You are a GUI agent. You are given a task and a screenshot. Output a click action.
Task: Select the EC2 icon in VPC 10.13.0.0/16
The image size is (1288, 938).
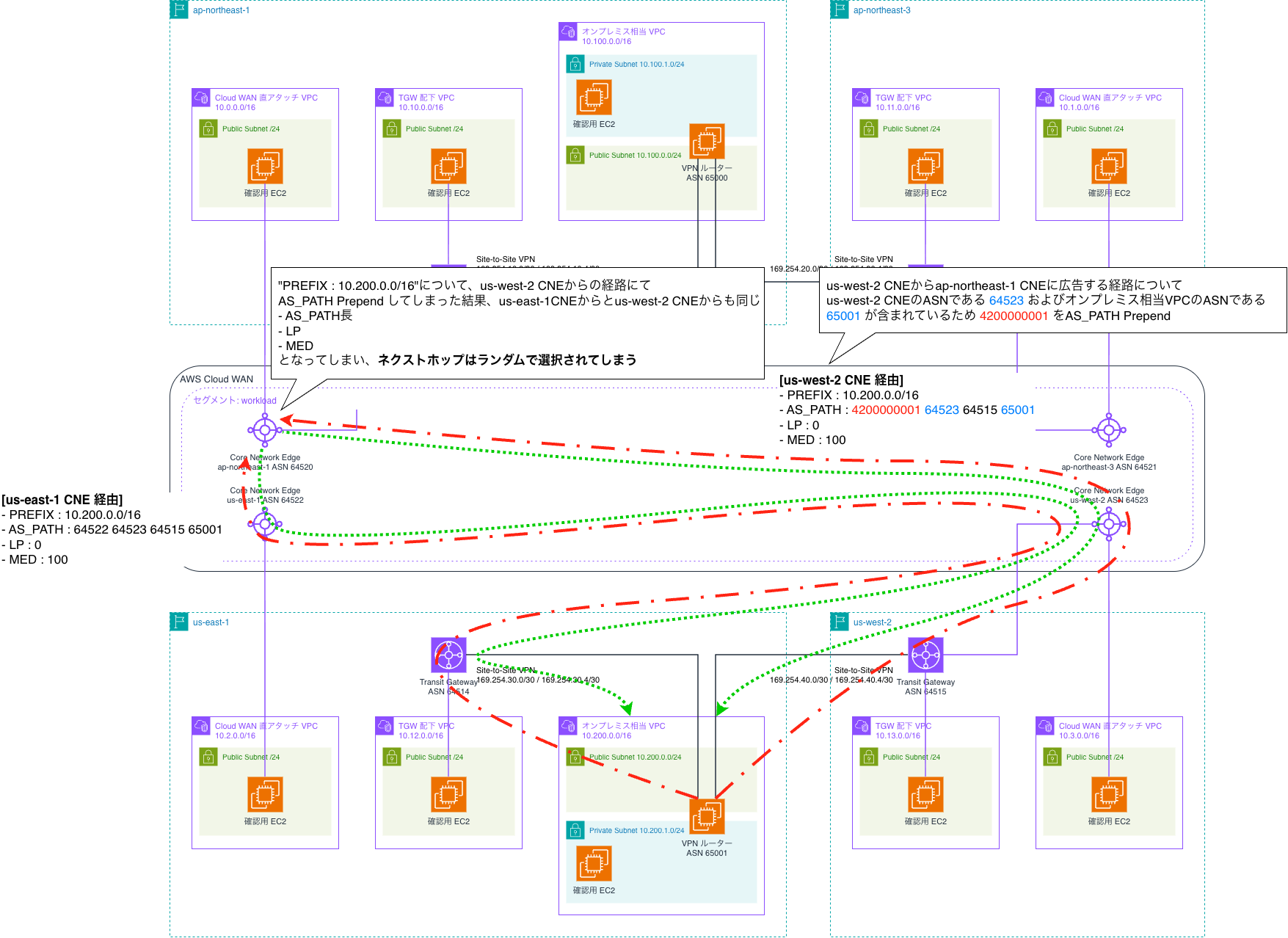(x=925, y=795)
